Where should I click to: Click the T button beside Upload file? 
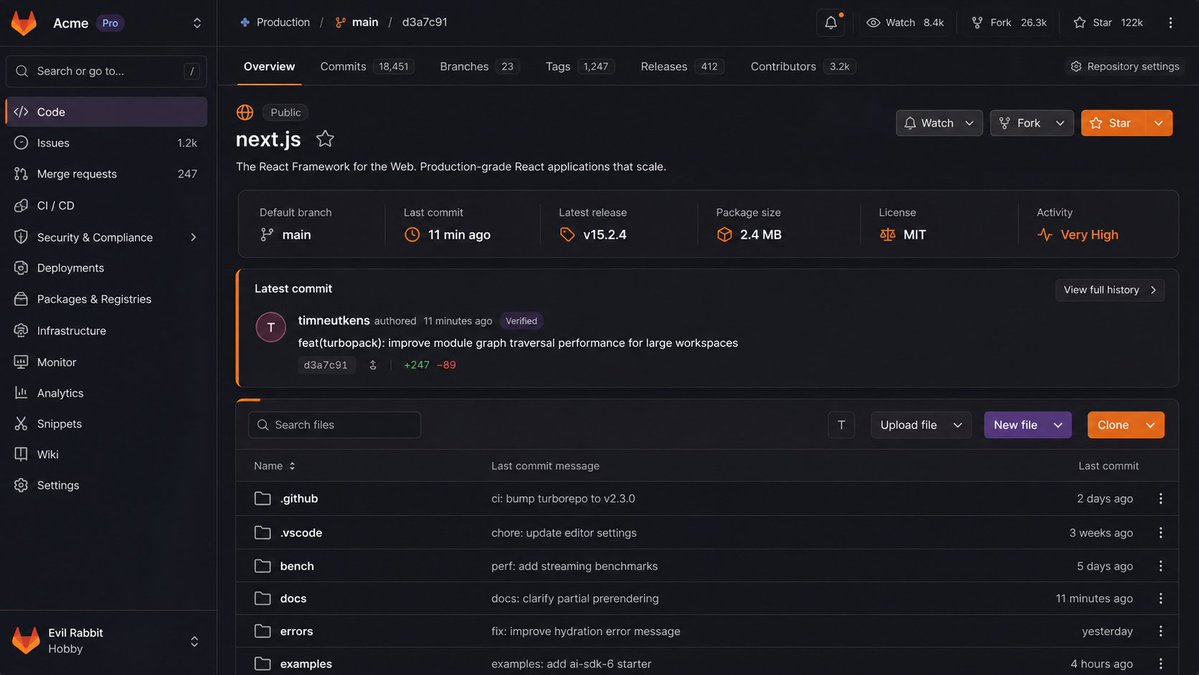coord(841,425)
